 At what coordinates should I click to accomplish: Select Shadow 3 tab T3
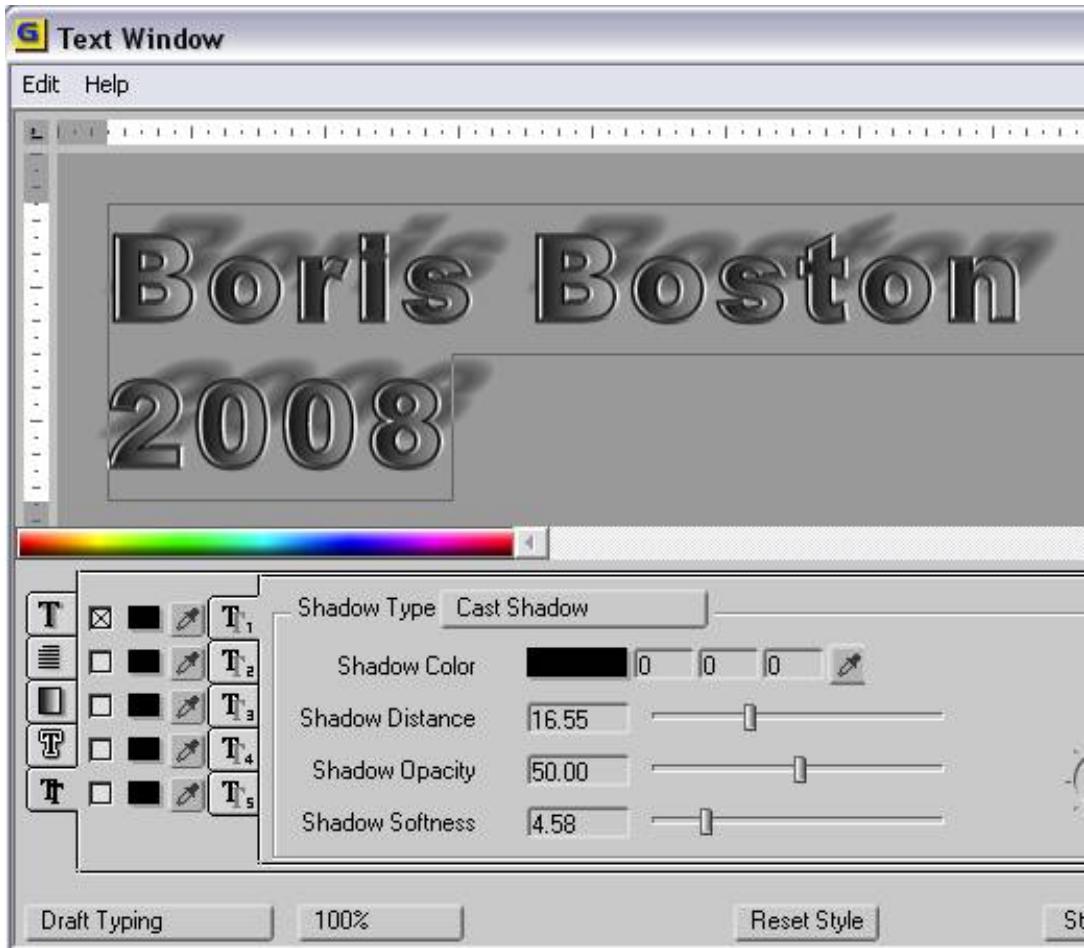pos(235,705)
